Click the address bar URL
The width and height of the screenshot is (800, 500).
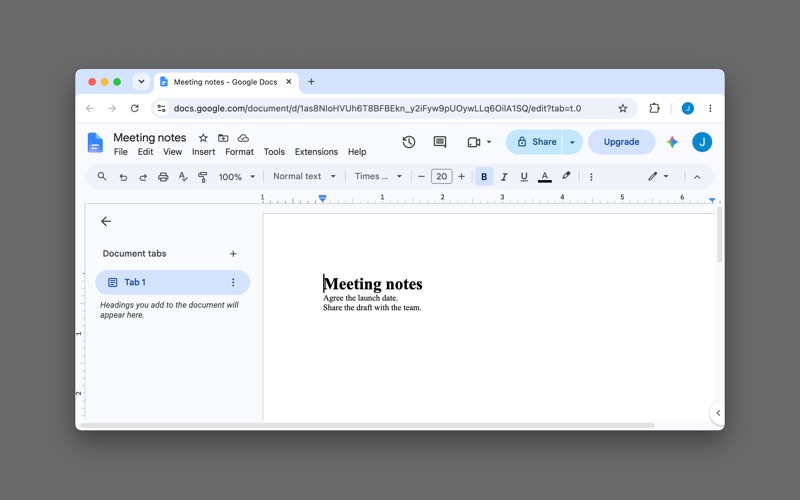click(377, 108)
